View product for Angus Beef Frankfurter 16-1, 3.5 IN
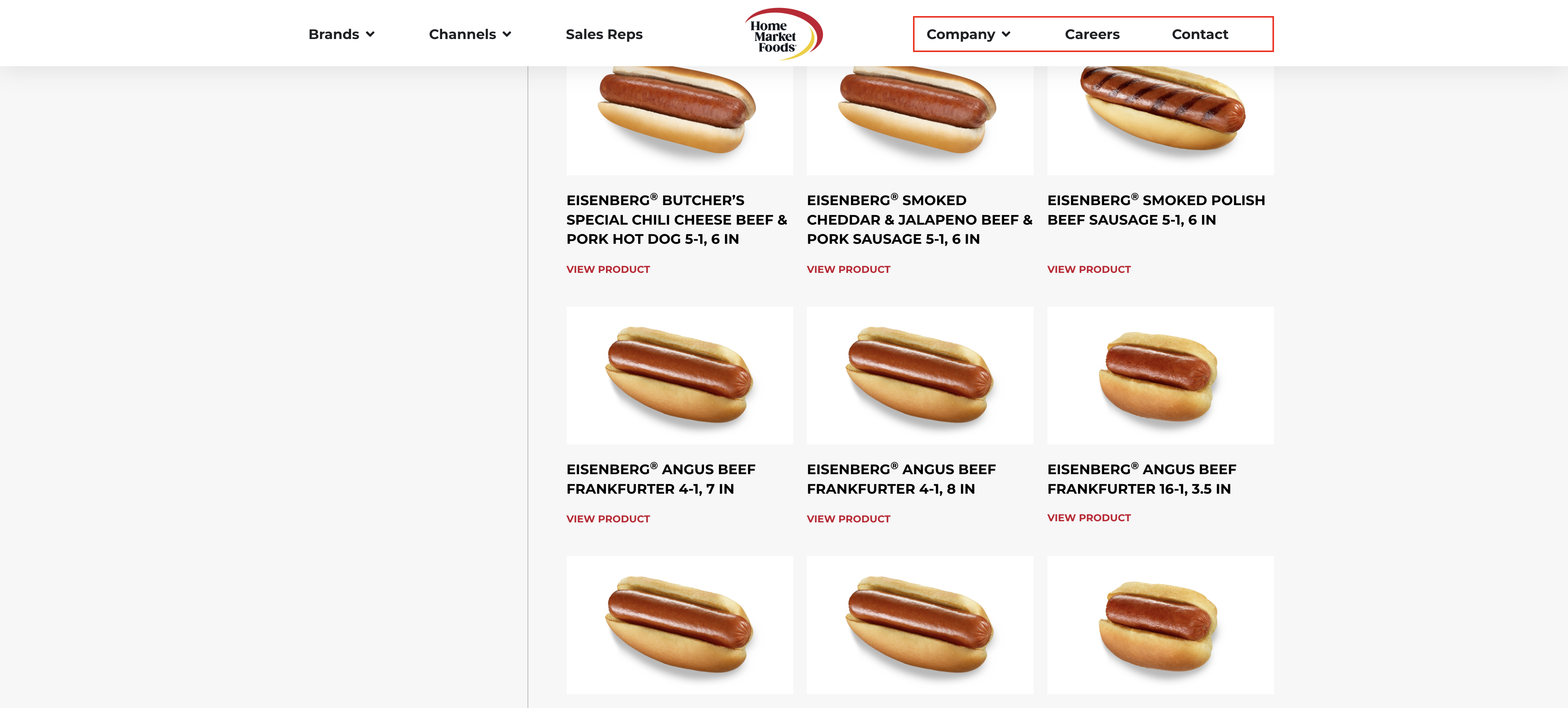1568x708 pixels. 1089,517
